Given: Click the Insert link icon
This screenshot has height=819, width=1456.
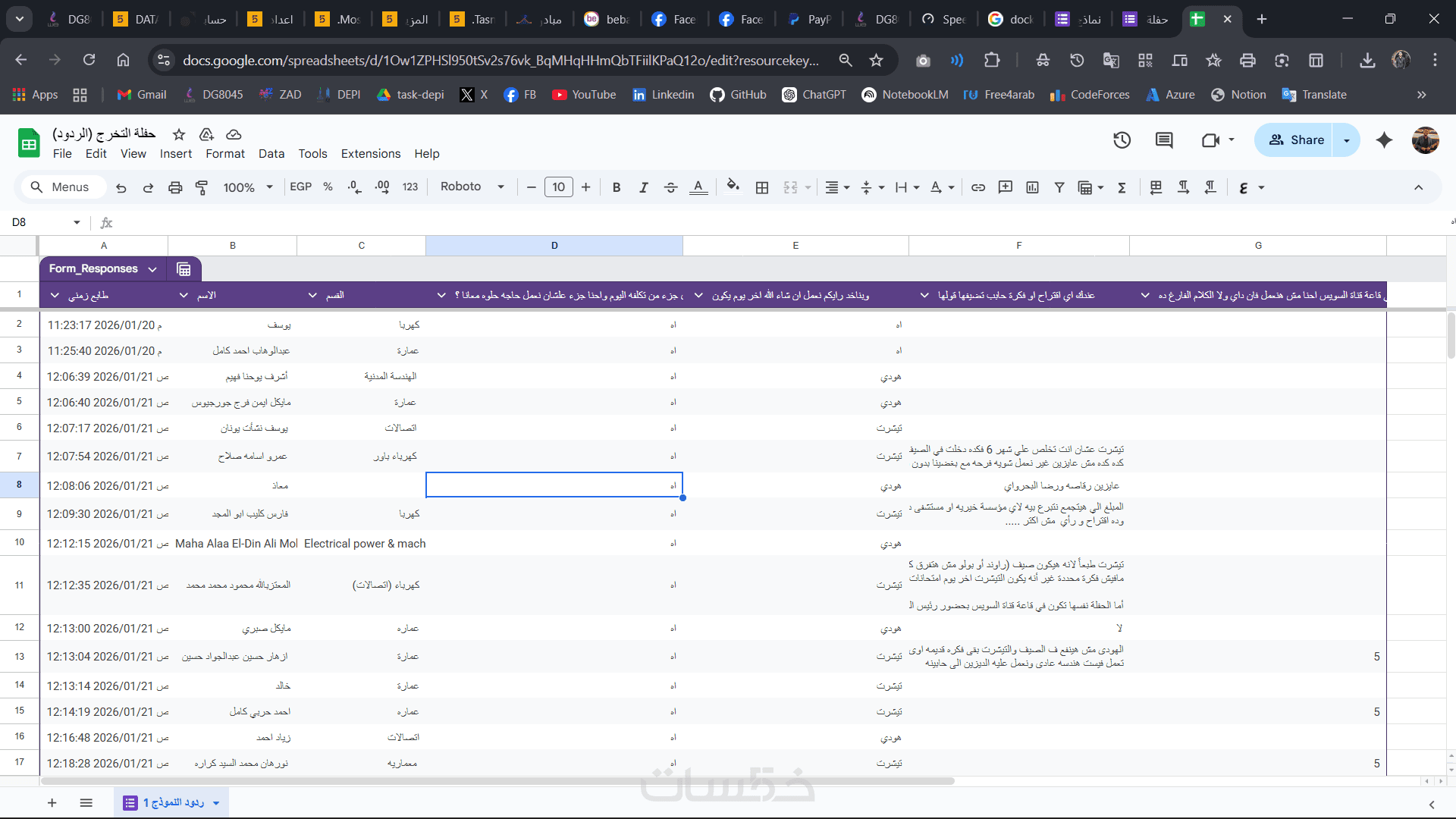Looking at the screenshot, I should click(x=978, y=187).
